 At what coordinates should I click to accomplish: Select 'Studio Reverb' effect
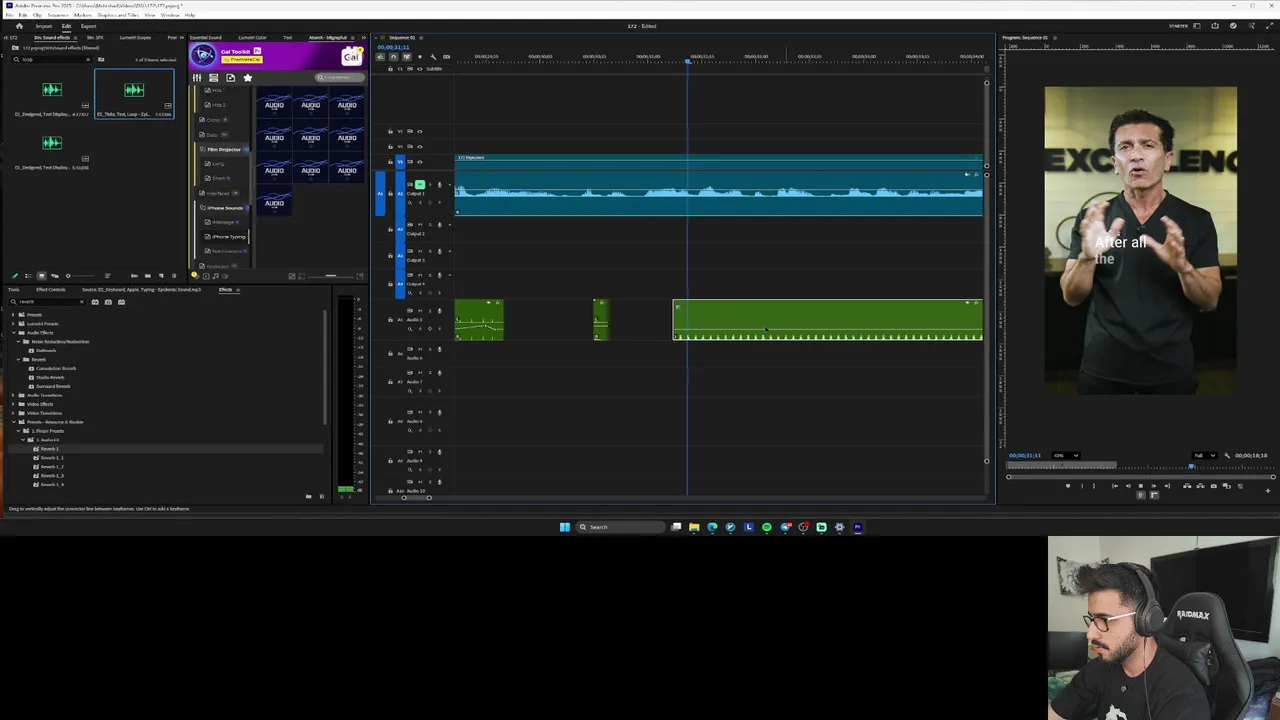pos(50,377)
